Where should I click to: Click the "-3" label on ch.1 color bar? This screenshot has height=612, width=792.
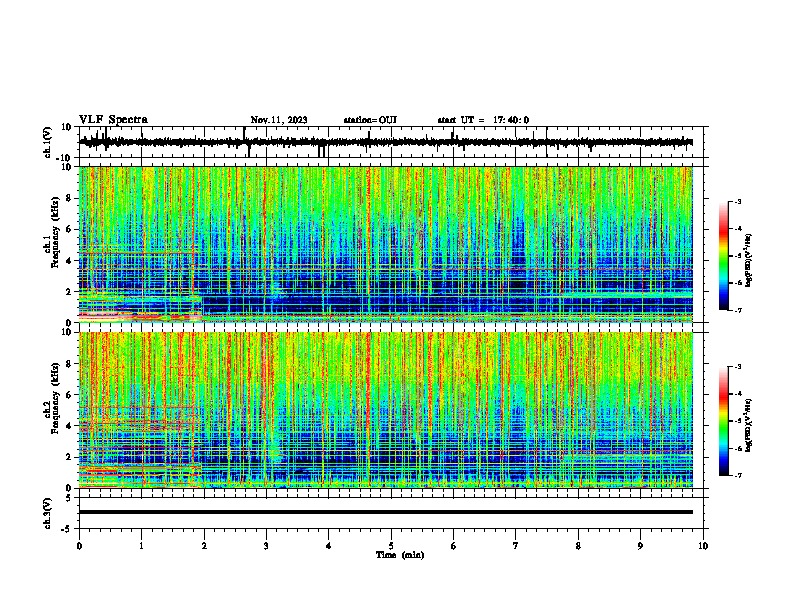[x=737, y=201]
